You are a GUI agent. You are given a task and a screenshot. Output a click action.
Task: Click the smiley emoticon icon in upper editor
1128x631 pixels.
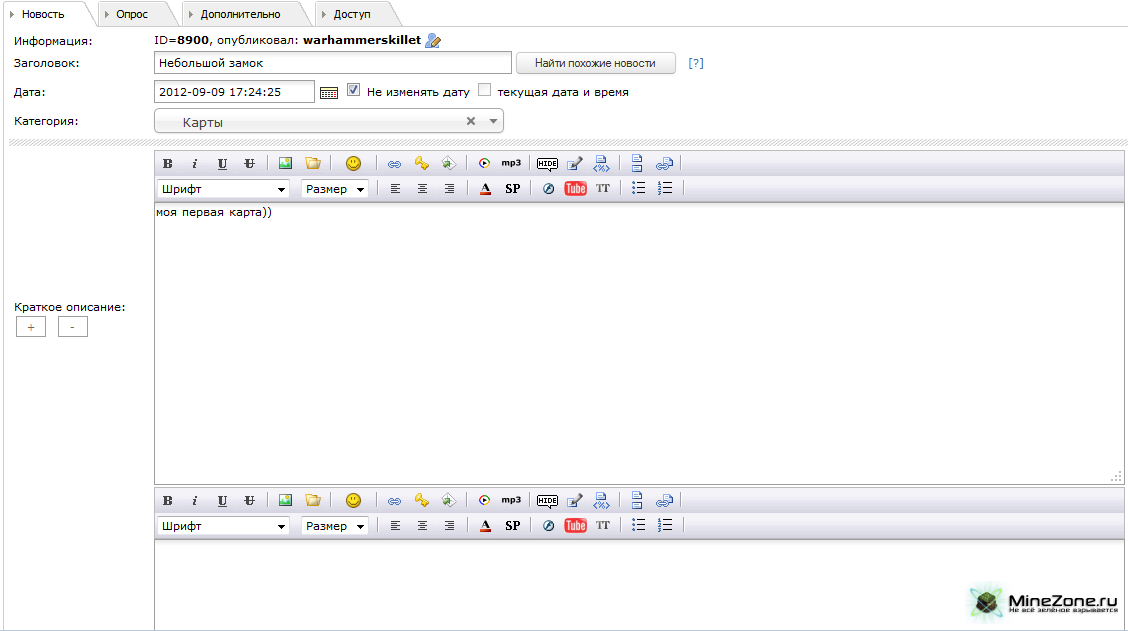[x=353, y=163]
